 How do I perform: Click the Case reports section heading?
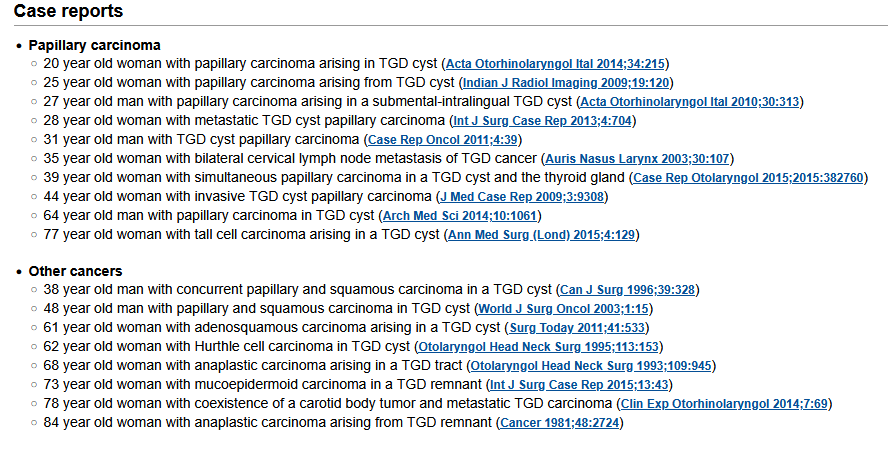click(x=69, y=12)
